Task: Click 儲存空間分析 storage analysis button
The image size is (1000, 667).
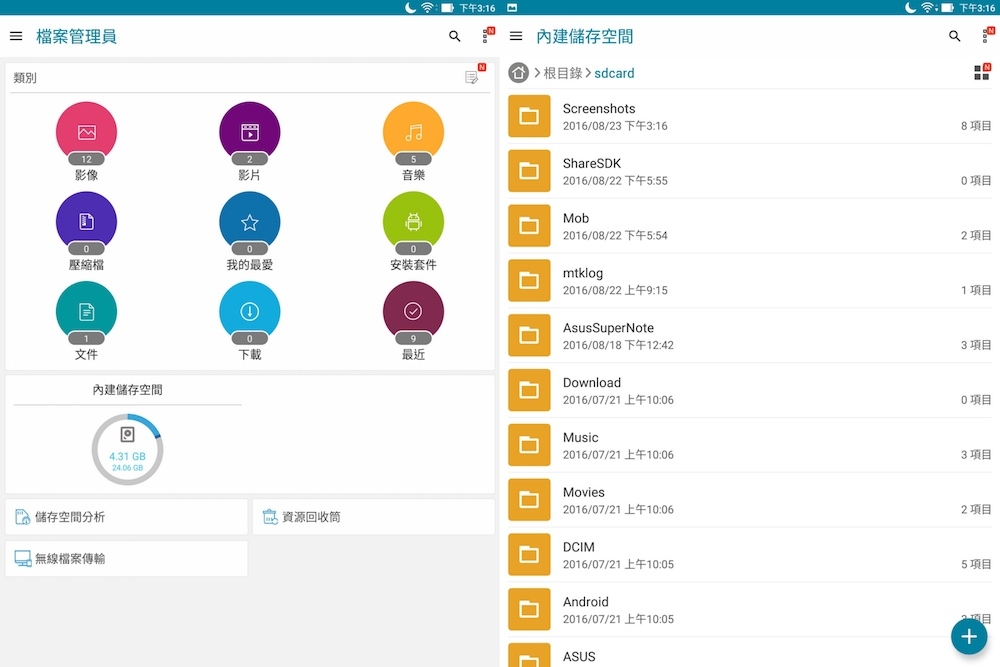Action: coord(126,517)
